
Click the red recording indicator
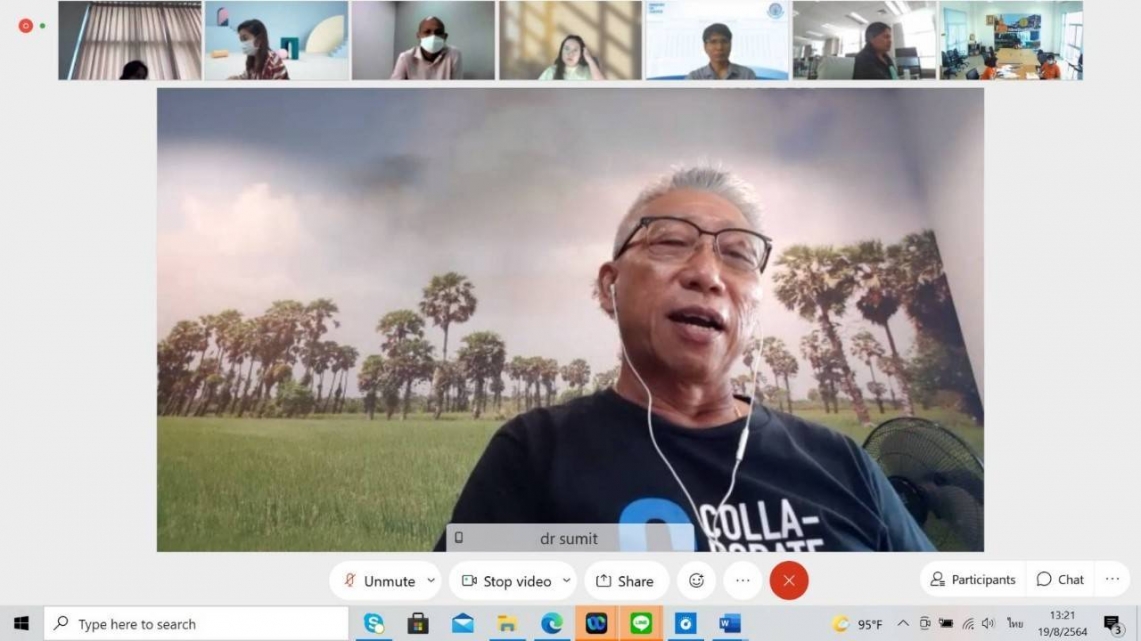[x=25, y=25]
